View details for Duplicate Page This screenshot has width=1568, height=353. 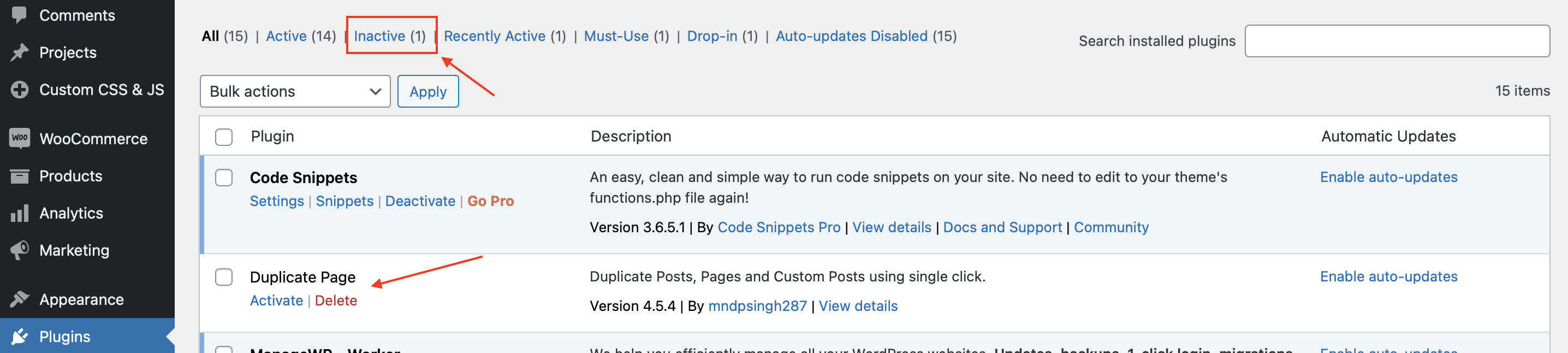pos(858,306)
